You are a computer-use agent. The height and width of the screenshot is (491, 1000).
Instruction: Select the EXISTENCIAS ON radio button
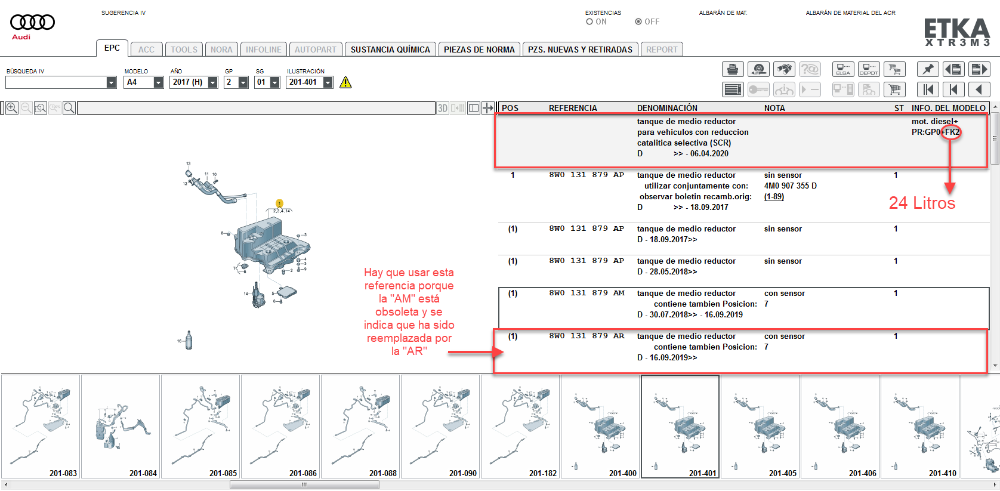pos(589,21)
